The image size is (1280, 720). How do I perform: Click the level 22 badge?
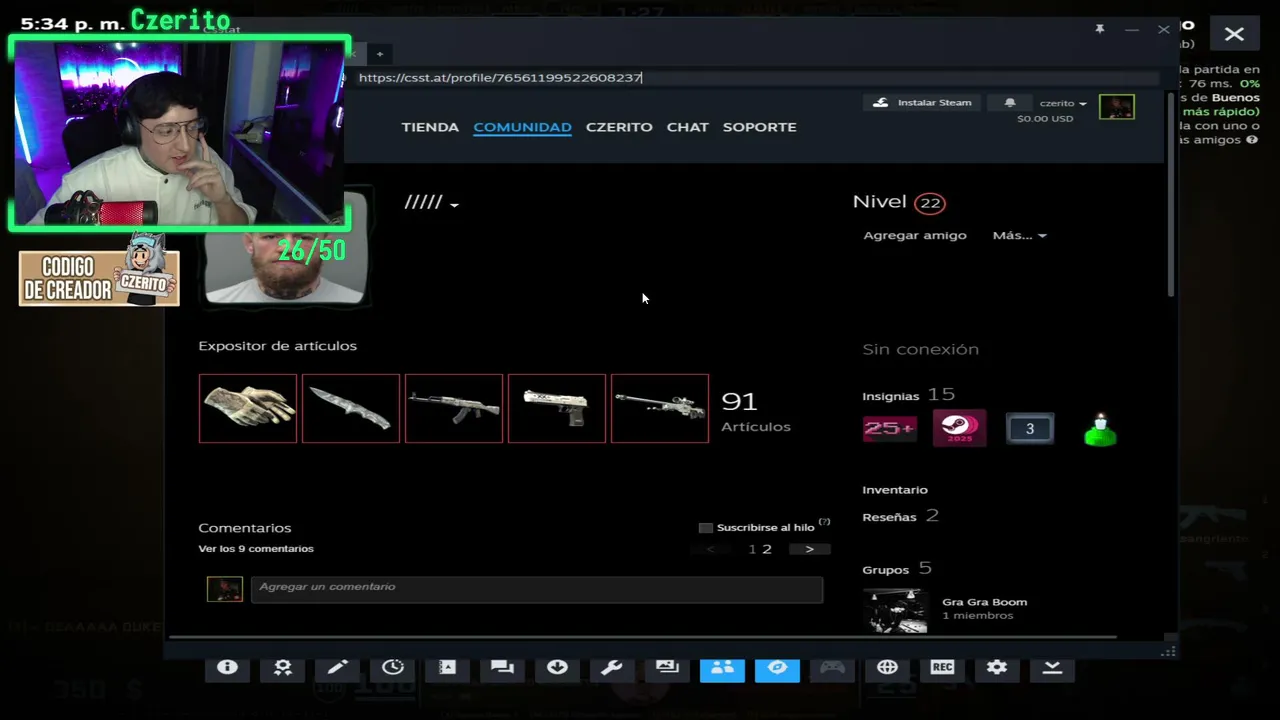930,203
